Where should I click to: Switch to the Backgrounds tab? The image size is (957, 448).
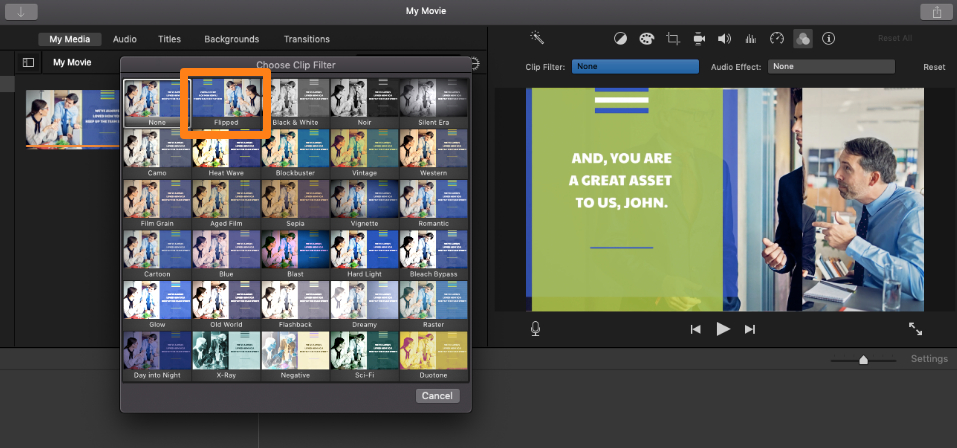[x=231, y=39]
